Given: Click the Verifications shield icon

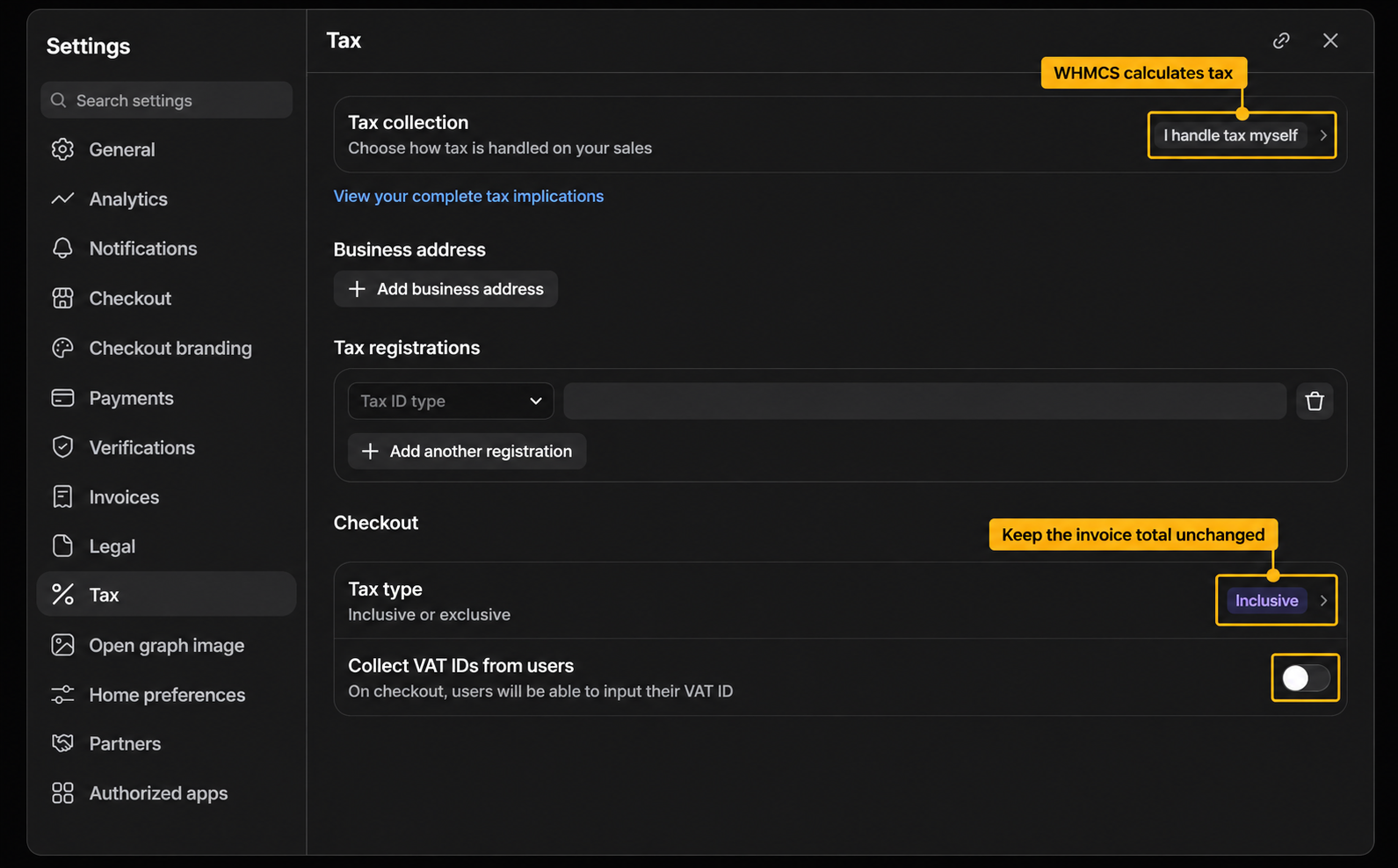Looking at the screenshot, I should click(x=62, y=447).
